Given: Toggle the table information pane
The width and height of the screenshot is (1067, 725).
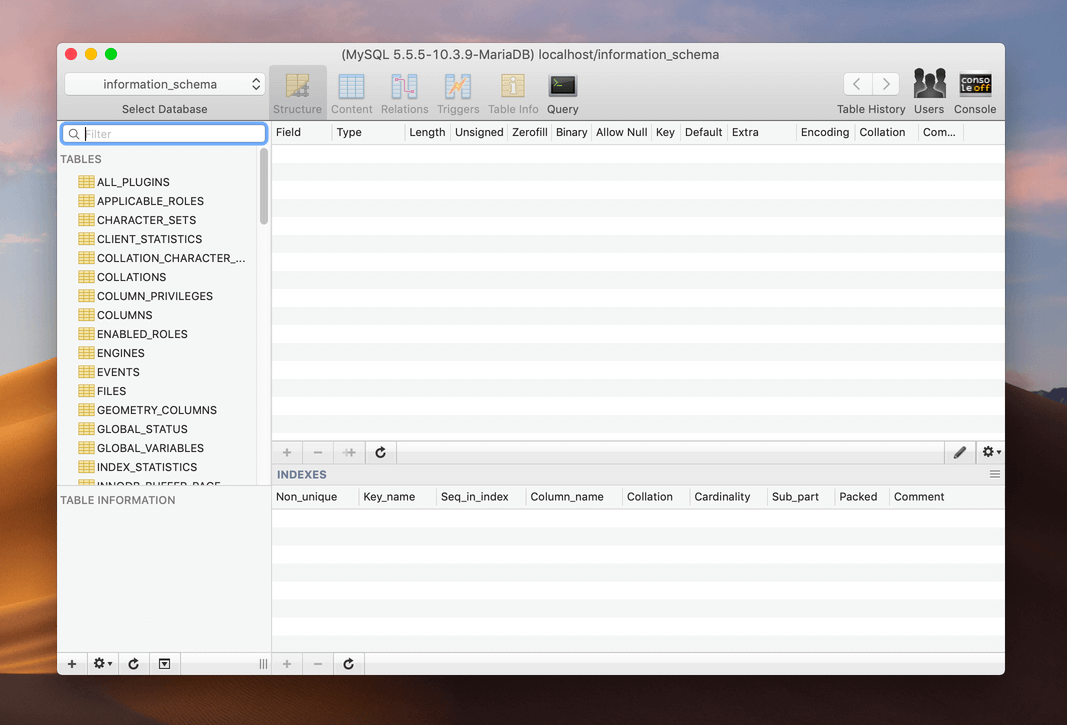Looking at the screenshot, I should (x=165, y=664).
